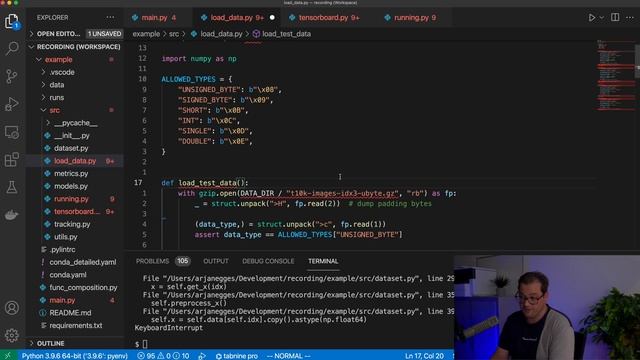Open the DEBUG CONSOLE panel tab
The width and height of the screenshot is (640, 360).
268,261
